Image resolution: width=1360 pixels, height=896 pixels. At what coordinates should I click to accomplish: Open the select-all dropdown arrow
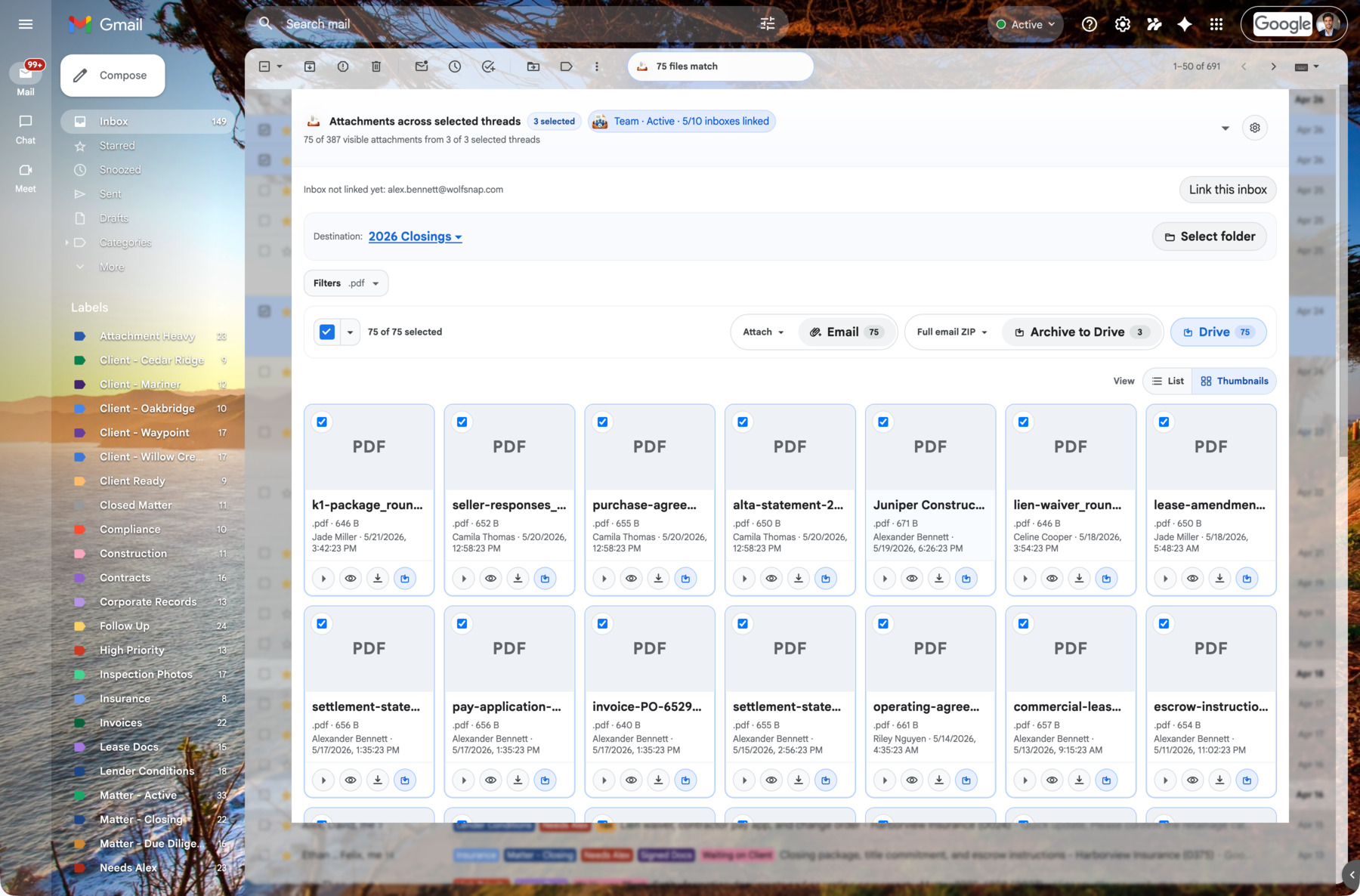pos(350,332)
